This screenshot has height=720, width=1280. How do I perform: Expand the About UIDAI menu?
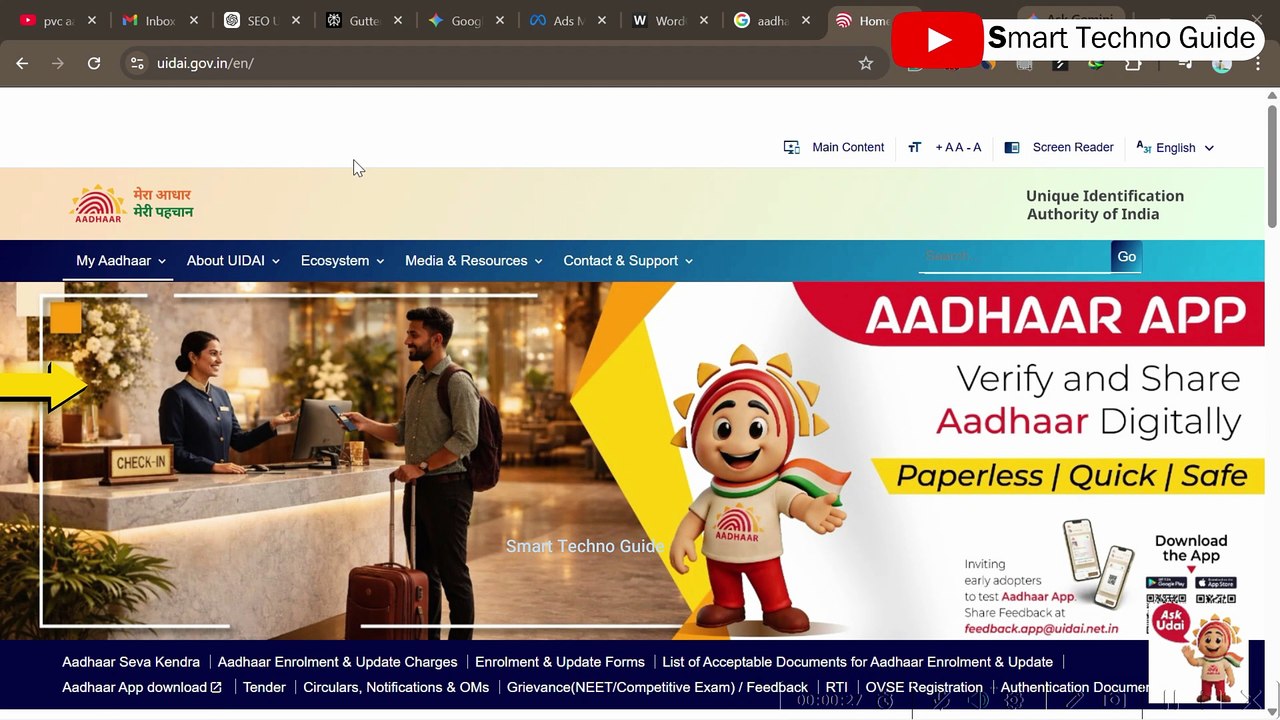pos(233,260)
